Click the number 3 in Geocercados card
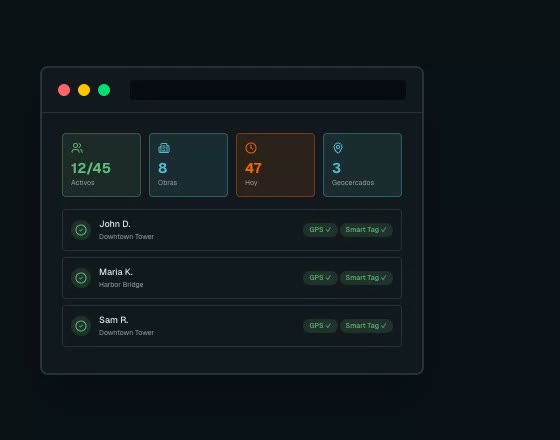This screenshot has height=440, width=560. 336,168
